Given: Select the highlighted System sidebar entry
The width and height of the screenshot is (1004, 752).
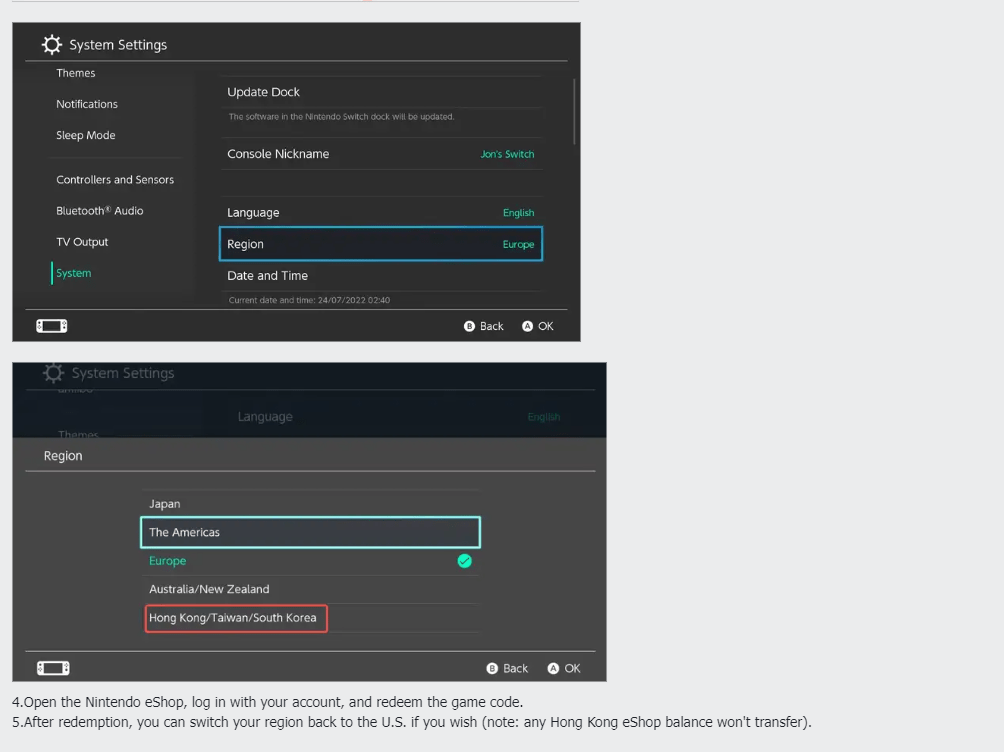Looking at the screenshot, I should (74, 273).
